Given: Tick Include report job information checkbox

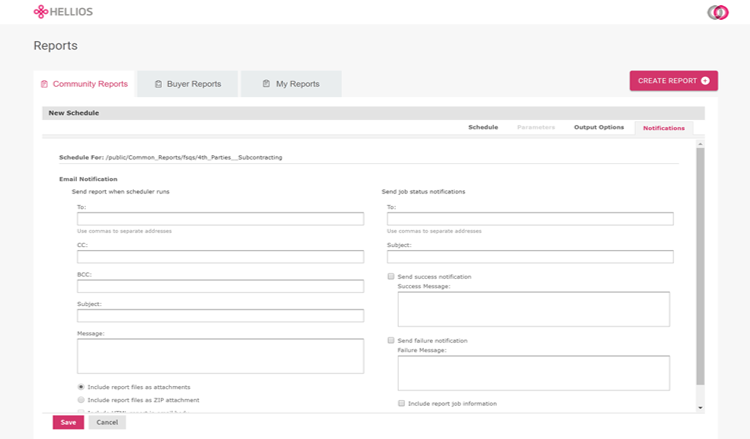Looking at the screenshot, I should (401, 404).
